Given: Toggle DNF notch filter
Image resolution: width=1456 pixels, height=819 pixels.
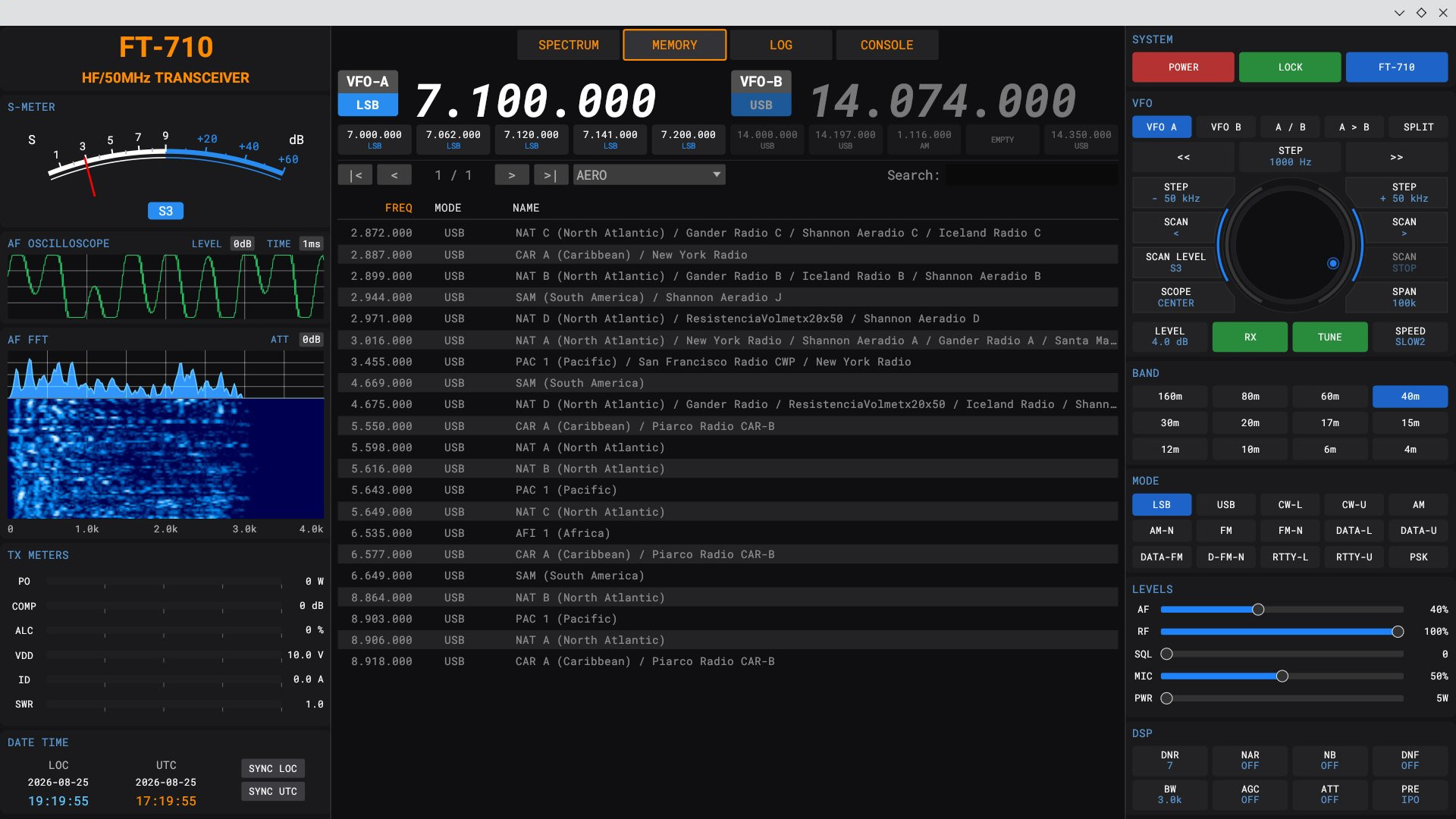Looking at the screenshot, I should [1410, 761].
